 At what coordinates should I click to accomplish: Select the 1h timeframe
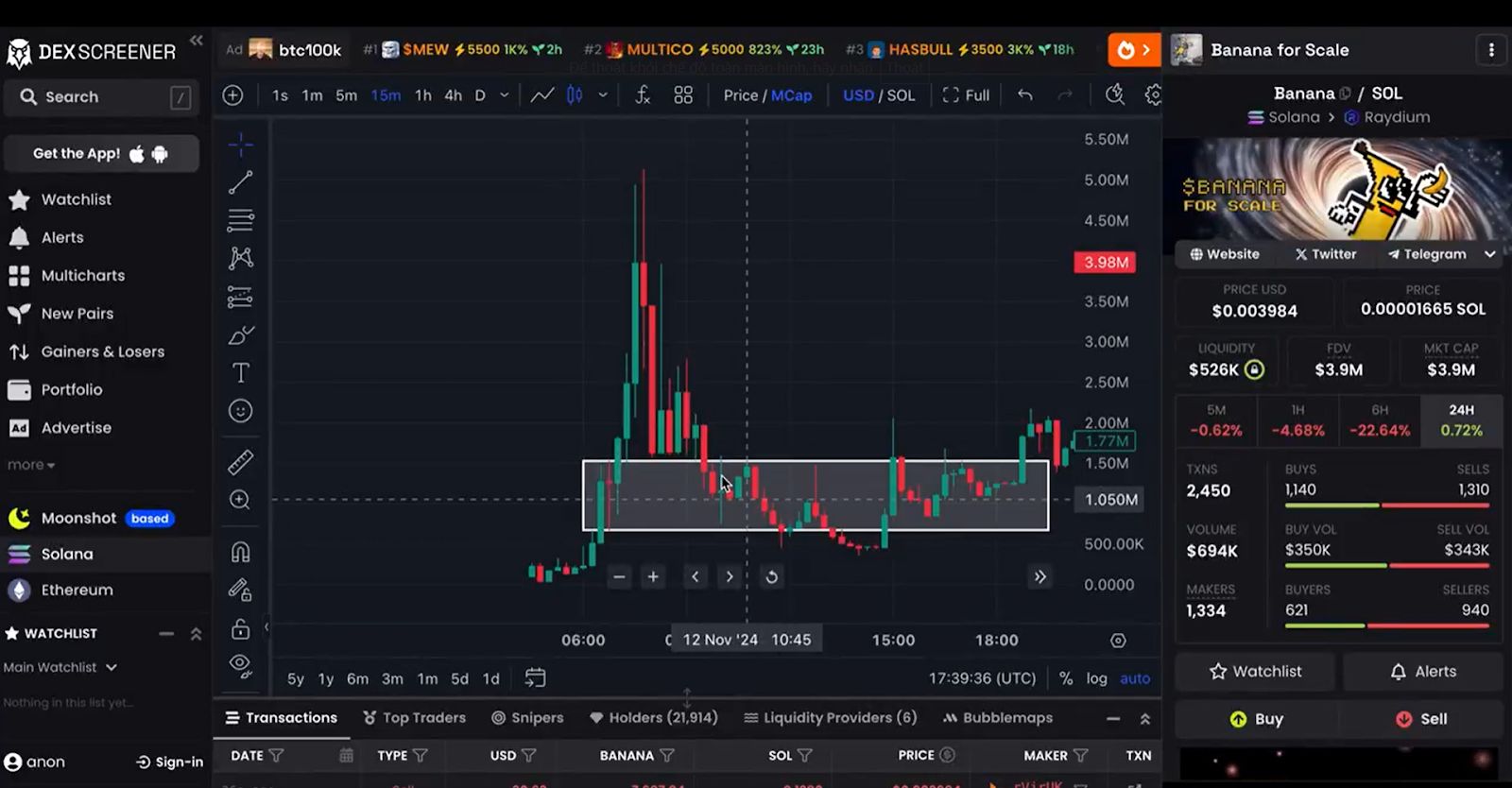point(422,95)
